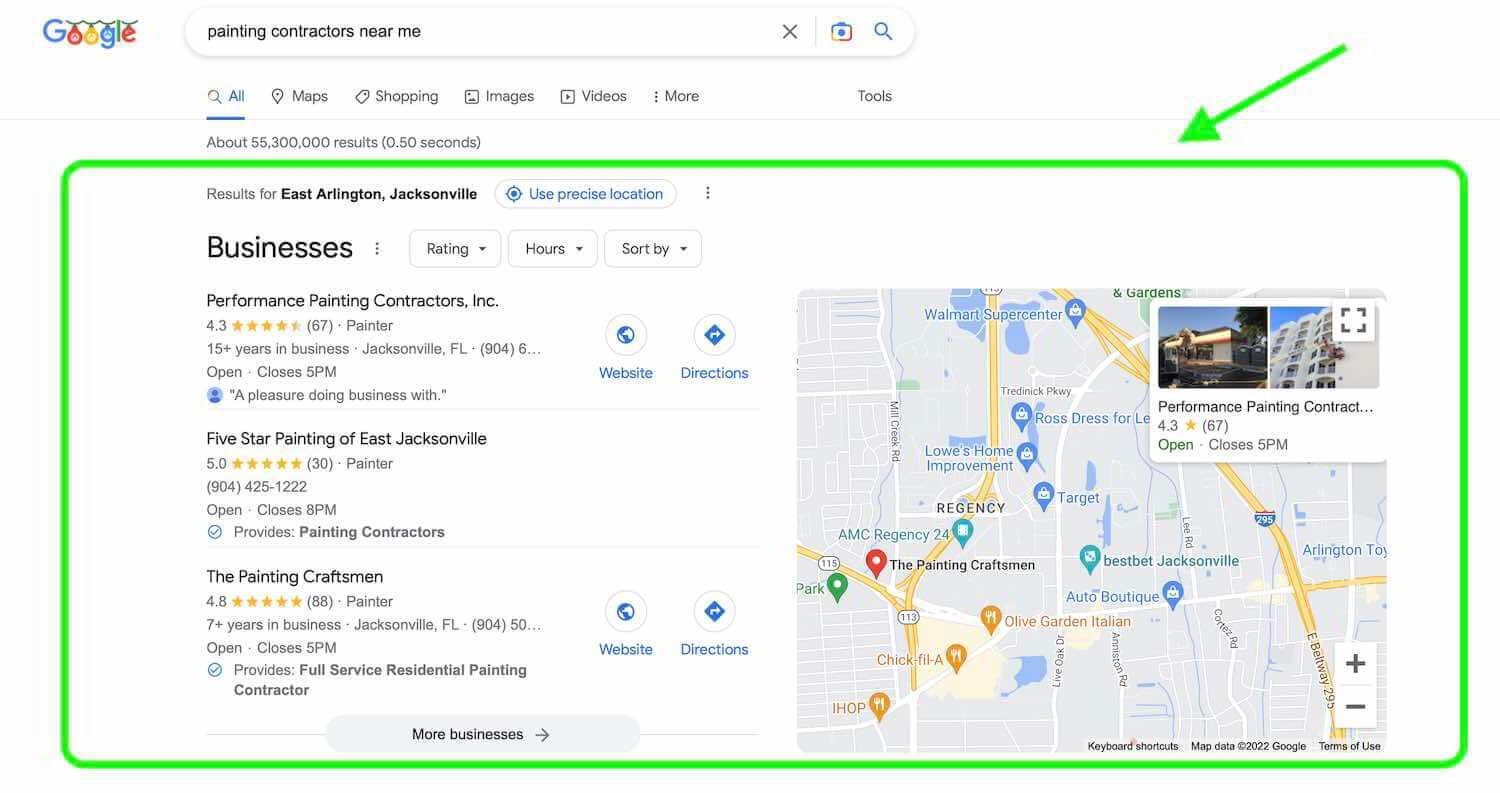Open the Rating filter dropdown

[455, 248]
